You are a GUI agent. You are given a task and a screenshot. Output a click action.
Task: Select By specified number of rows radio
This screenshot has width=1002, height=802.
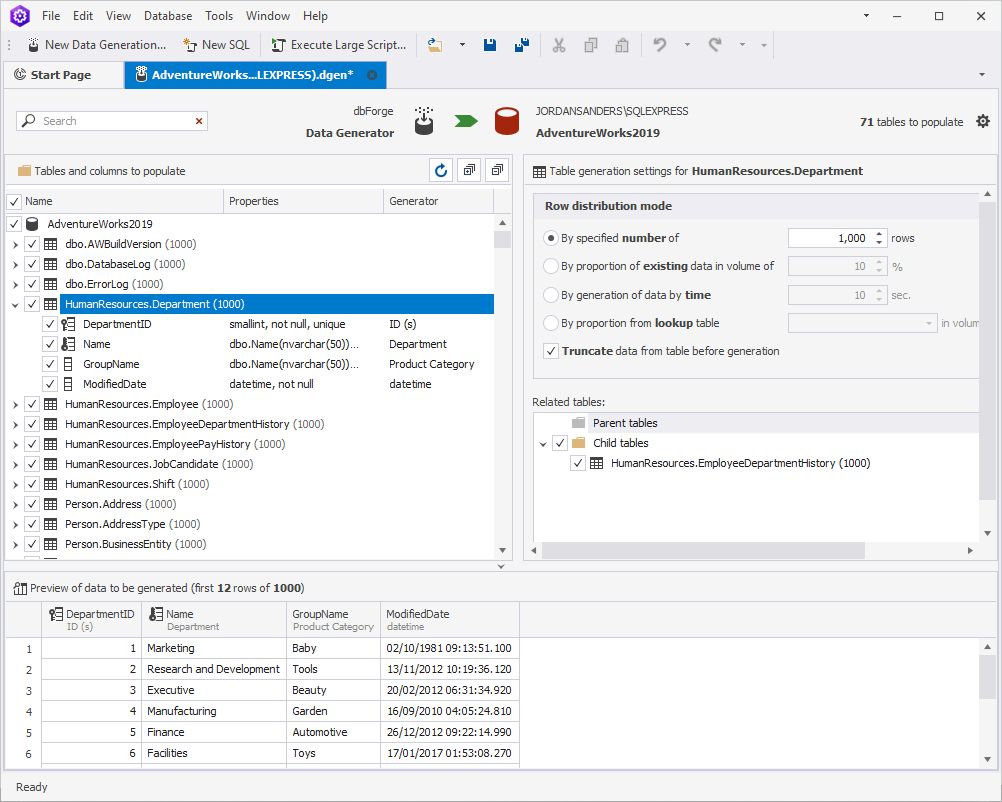(x=550, y=238)
